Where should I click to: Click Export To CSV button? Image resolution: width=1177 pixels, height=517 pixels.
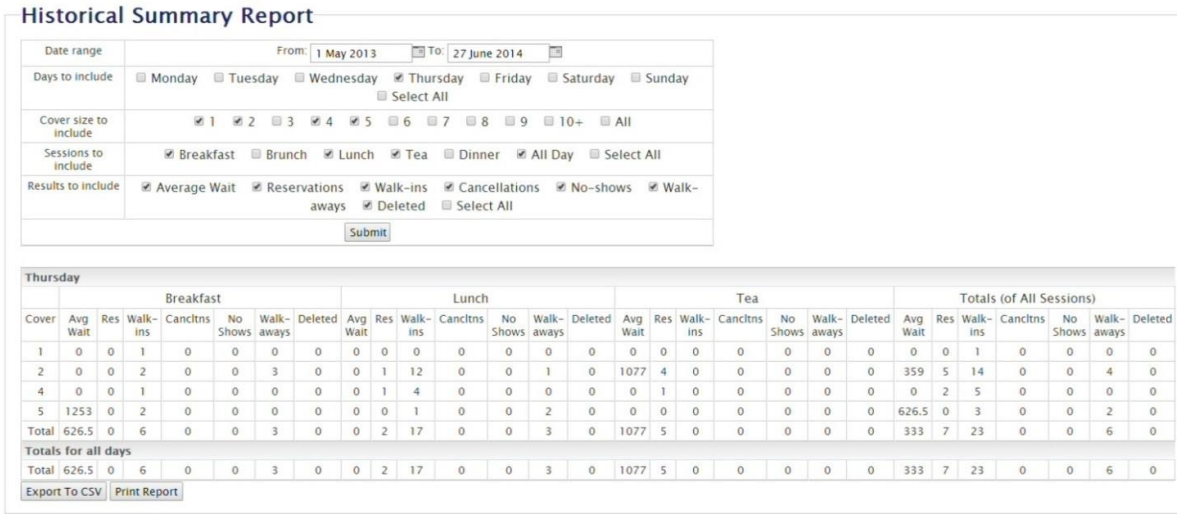(63, 492)
